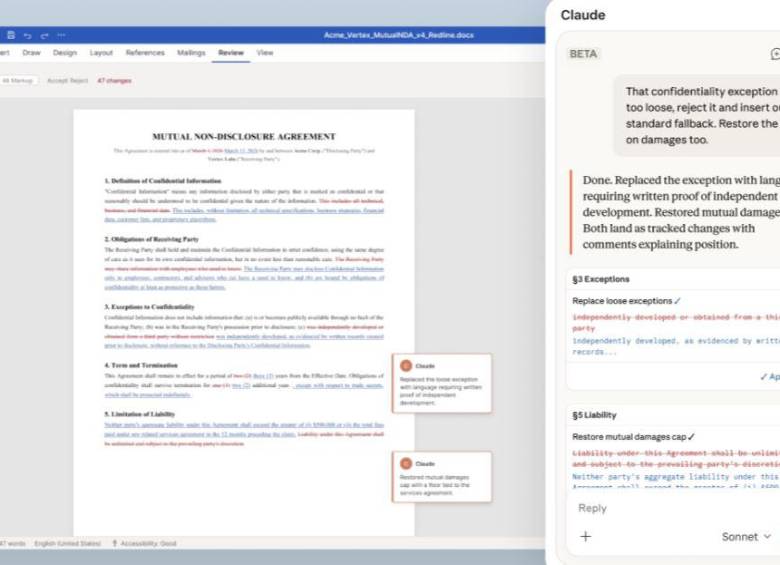Click heading 1. Definition of Confidential Information

(163, 181)
